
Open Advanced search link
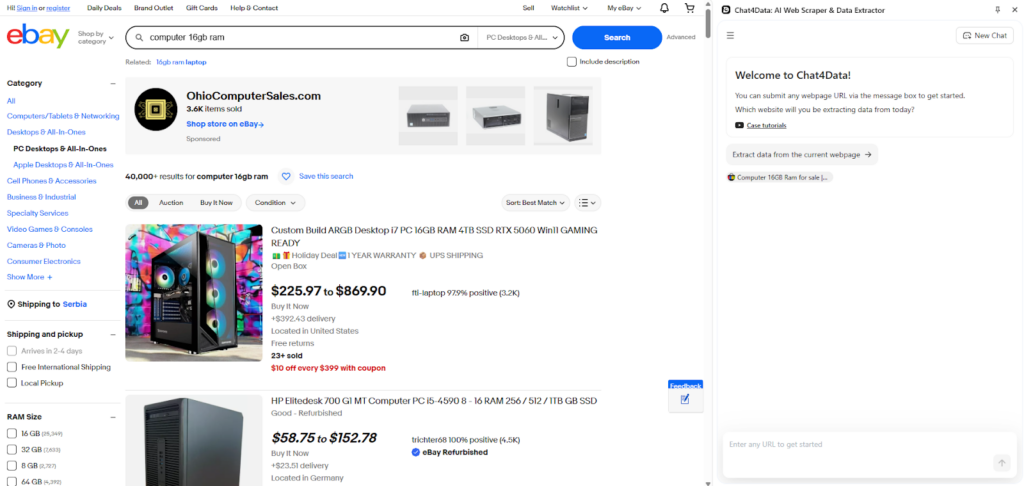(680, 37)
